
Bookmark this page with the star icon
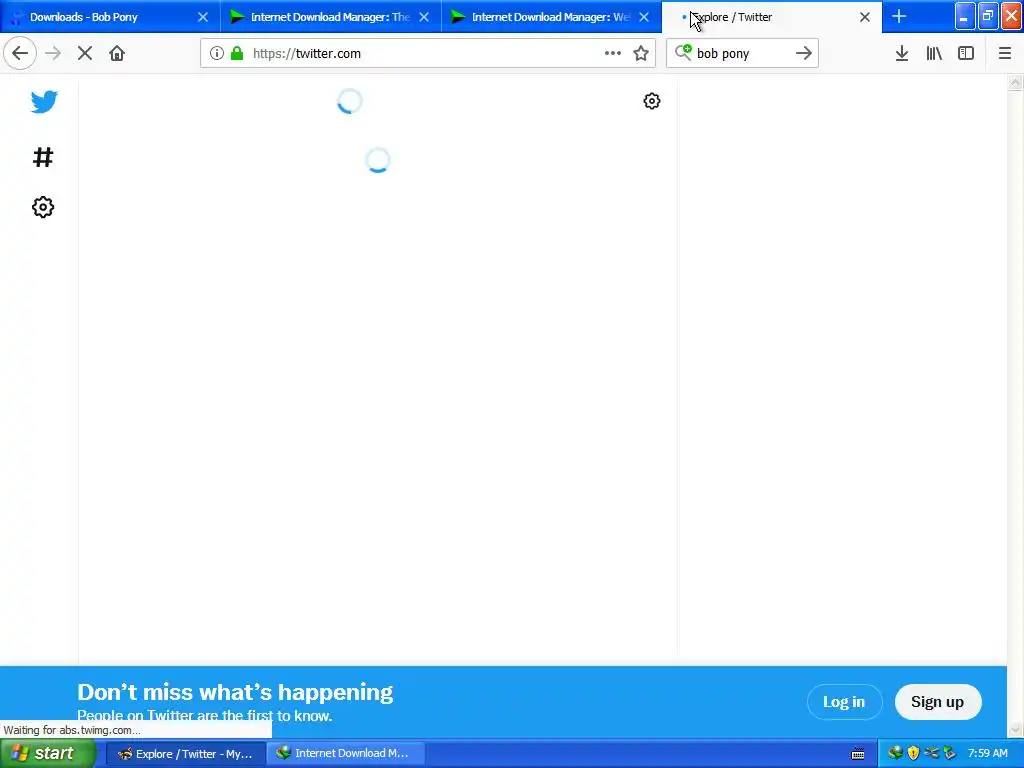click(x=641, y=54)
